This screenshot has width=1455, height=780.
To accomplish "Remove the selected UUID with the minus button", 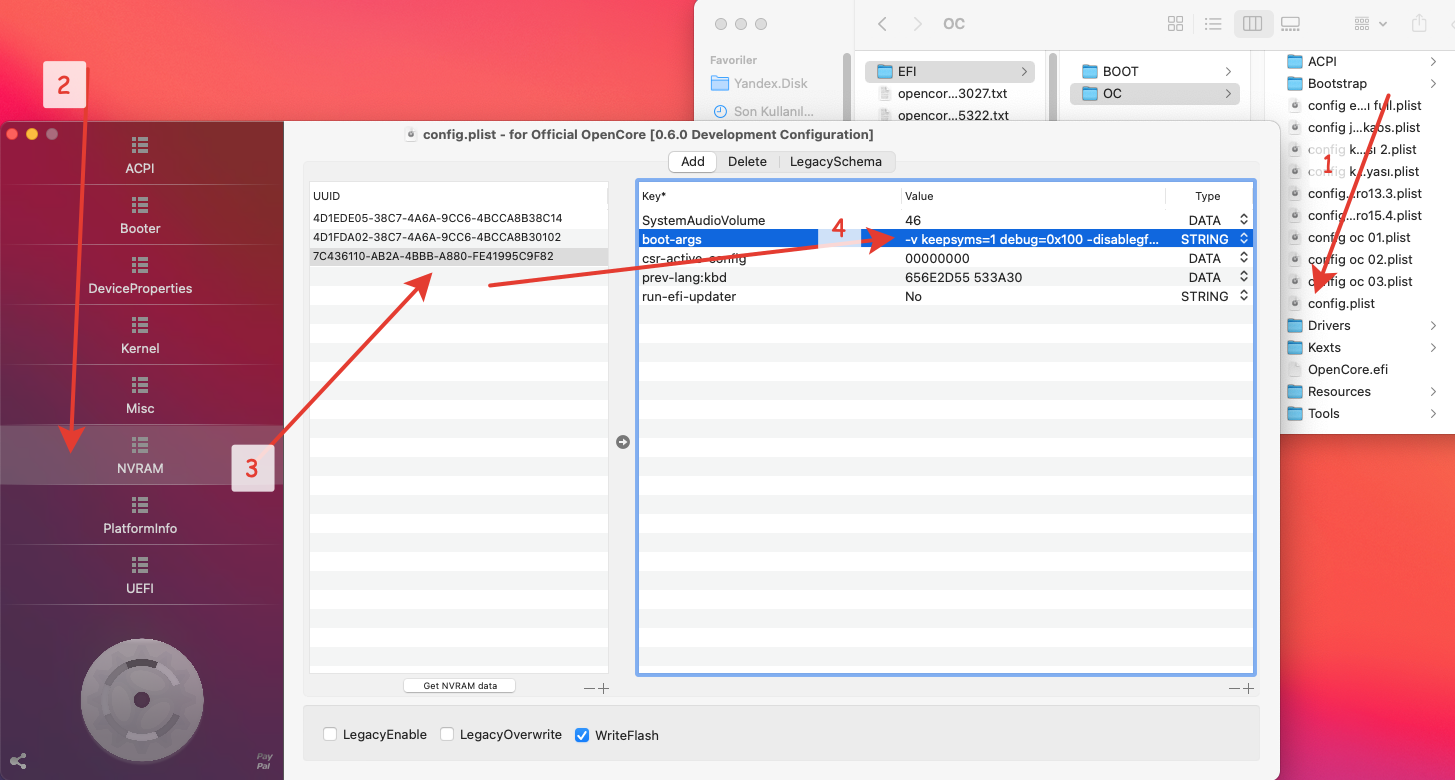I will (589, 688).
